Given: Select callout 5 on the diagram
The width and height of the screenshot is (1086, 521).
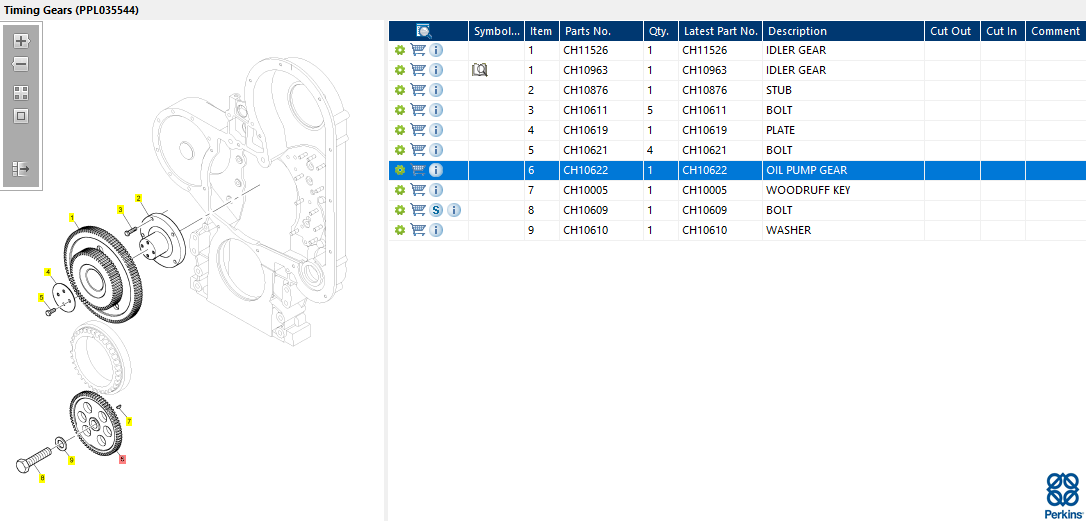Looking at the screenshot, I should (x=41, y=298).
